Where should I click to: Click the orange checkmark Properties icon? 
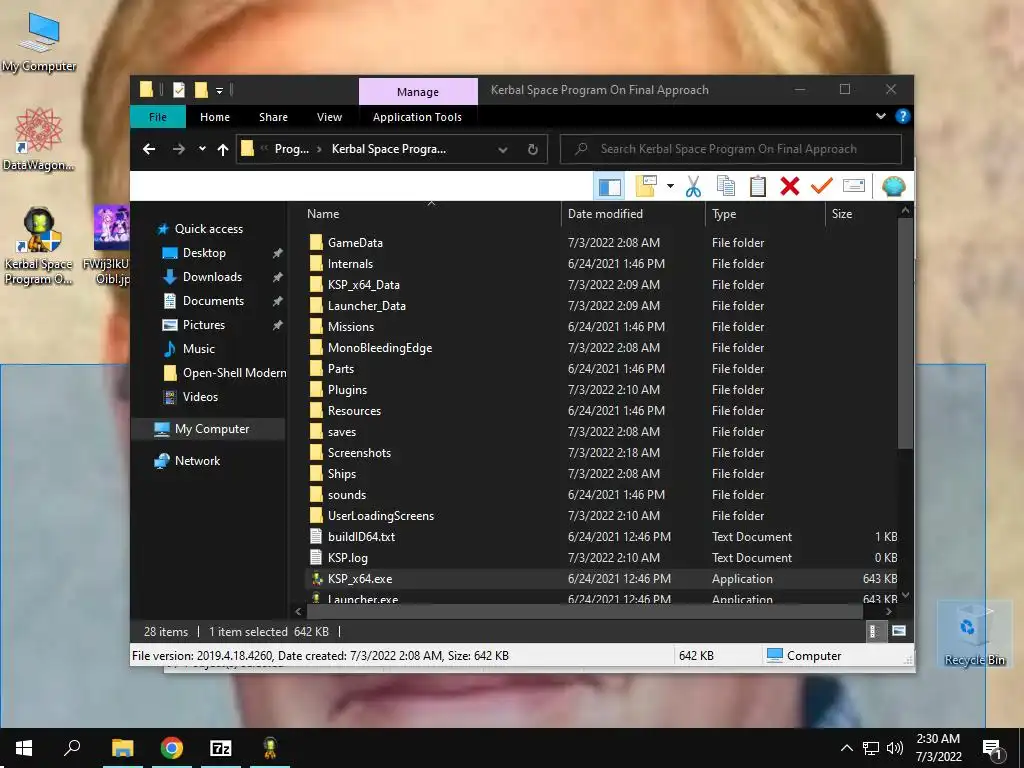click(822, 187)
